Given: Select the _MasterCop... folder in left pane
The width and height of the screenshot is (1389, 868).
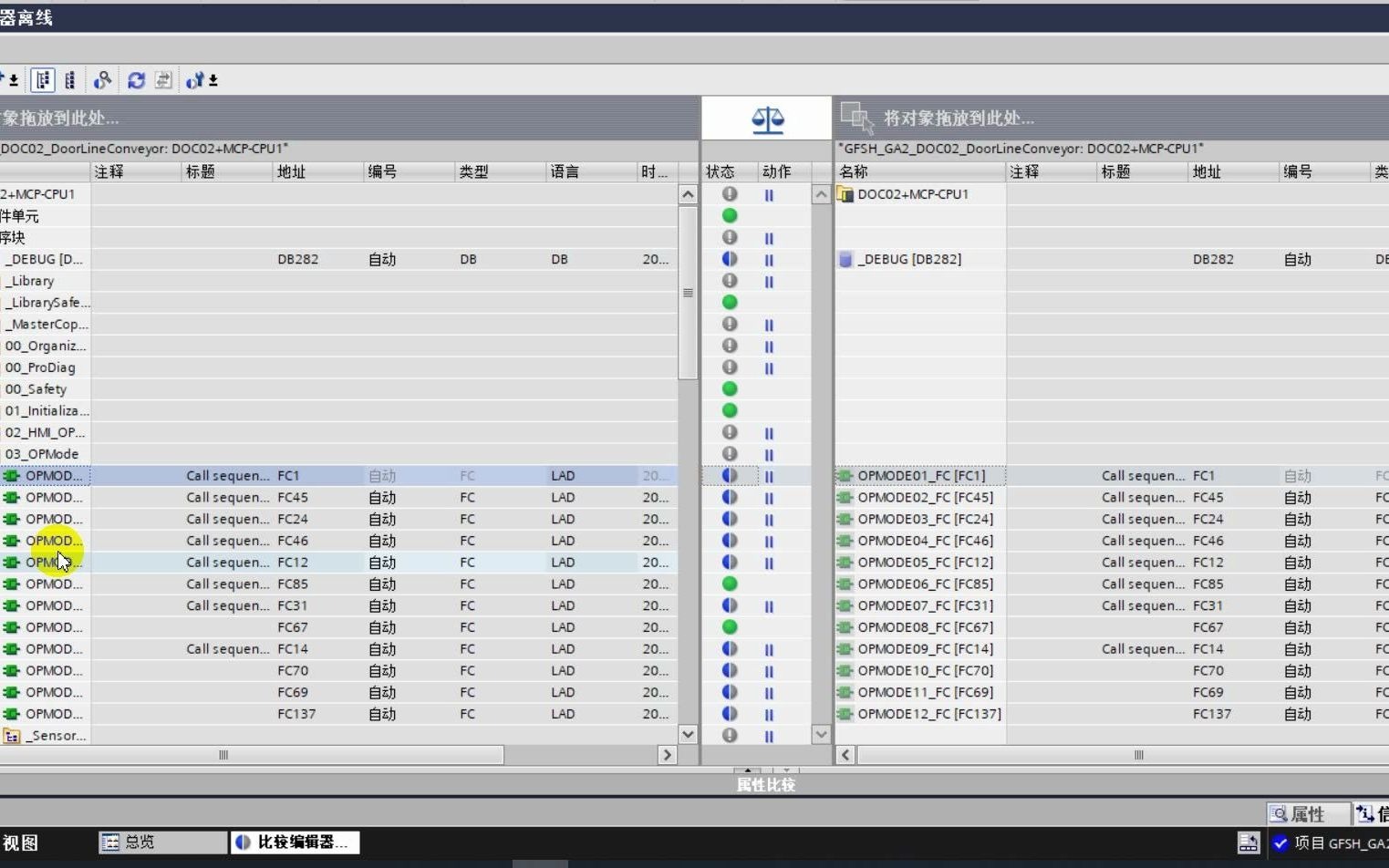Looking at the screenshot, I should tap(47, 324).
